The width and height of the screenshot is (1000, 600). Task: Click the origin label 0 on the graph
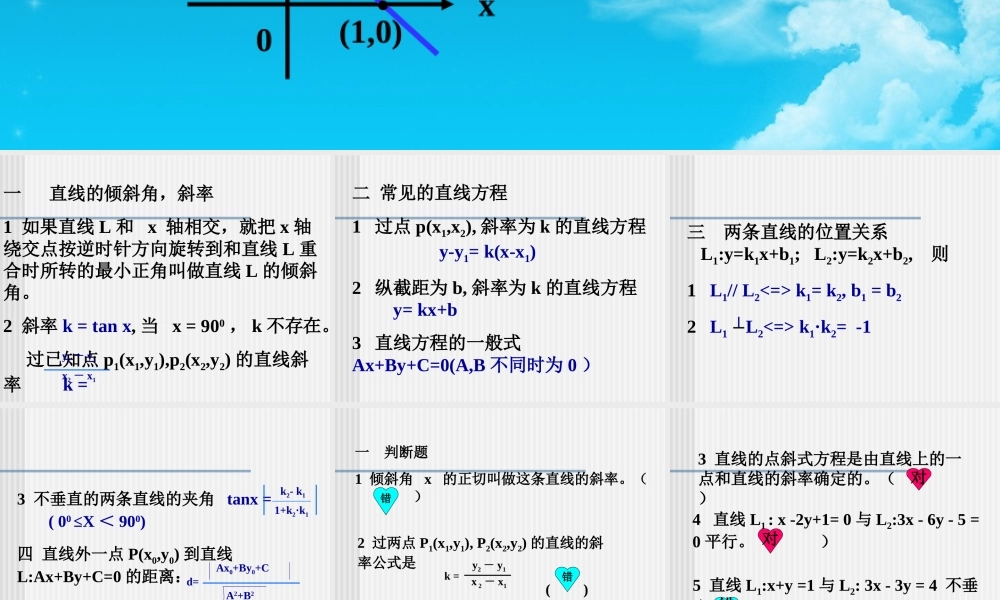264,41
